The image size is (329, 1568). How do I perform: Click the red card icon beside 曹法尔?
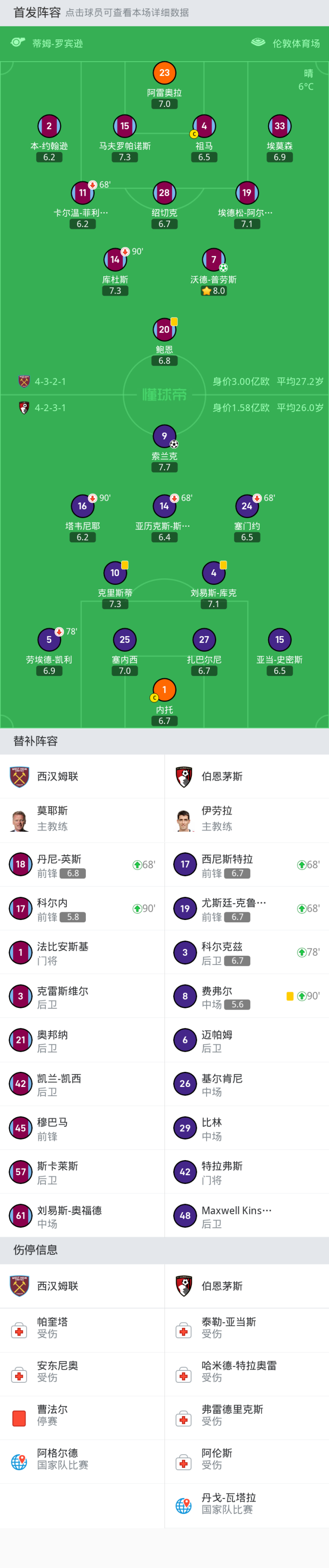pos(19,1418)
